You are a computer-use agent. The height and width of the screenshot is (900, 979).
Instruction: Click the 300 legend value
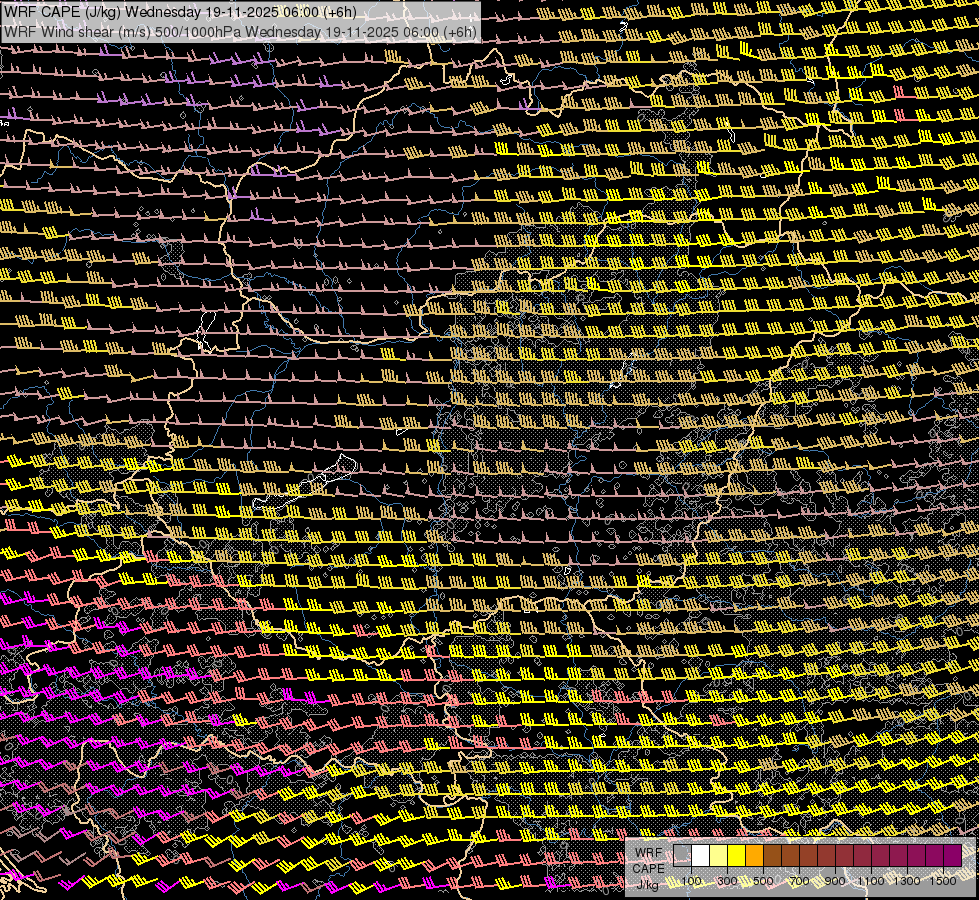tap(727, 881)
